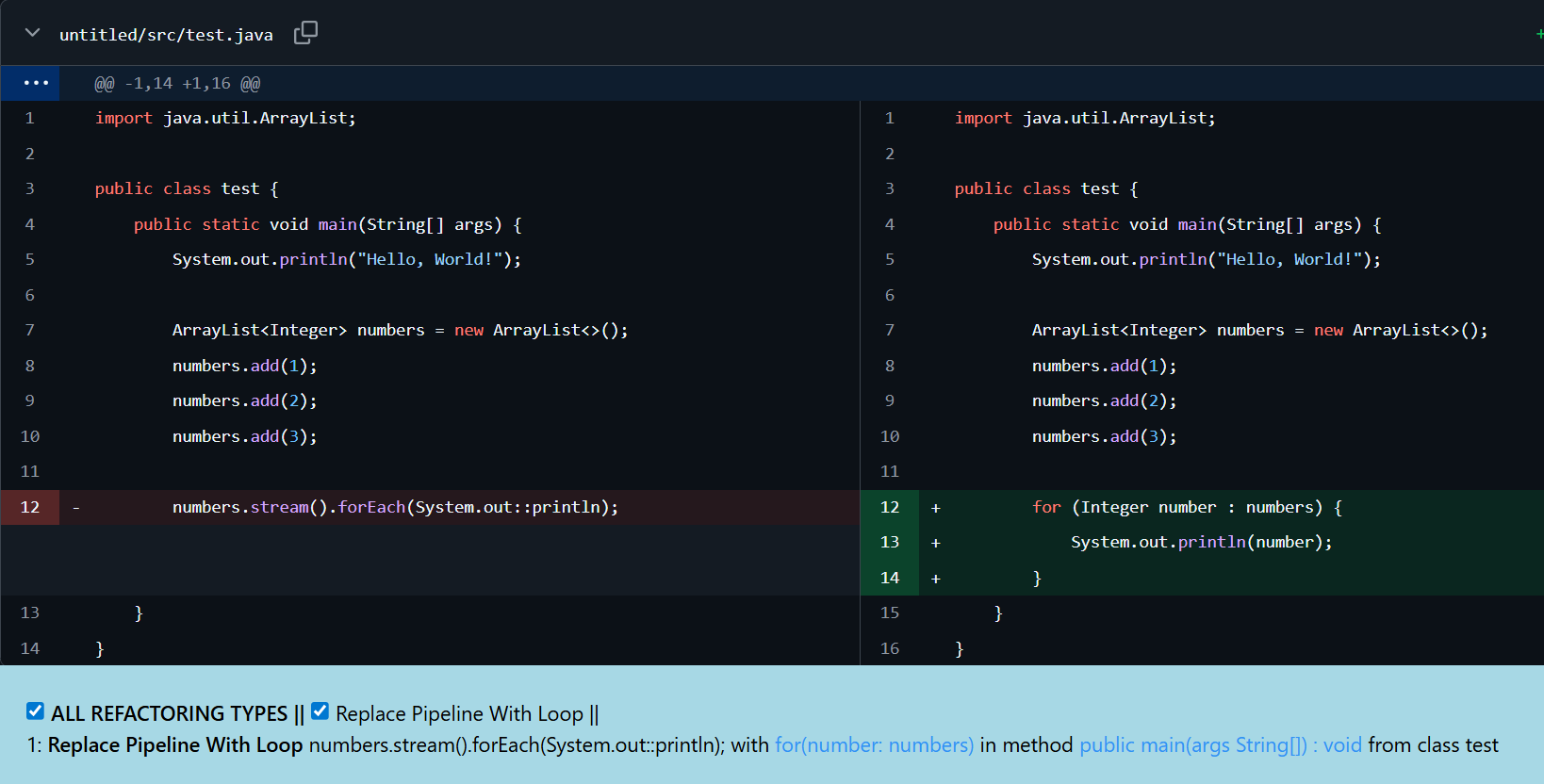
Task: Toggle the ALL REFACTORING TYPES checkbox
Action: tap(36, 711)
